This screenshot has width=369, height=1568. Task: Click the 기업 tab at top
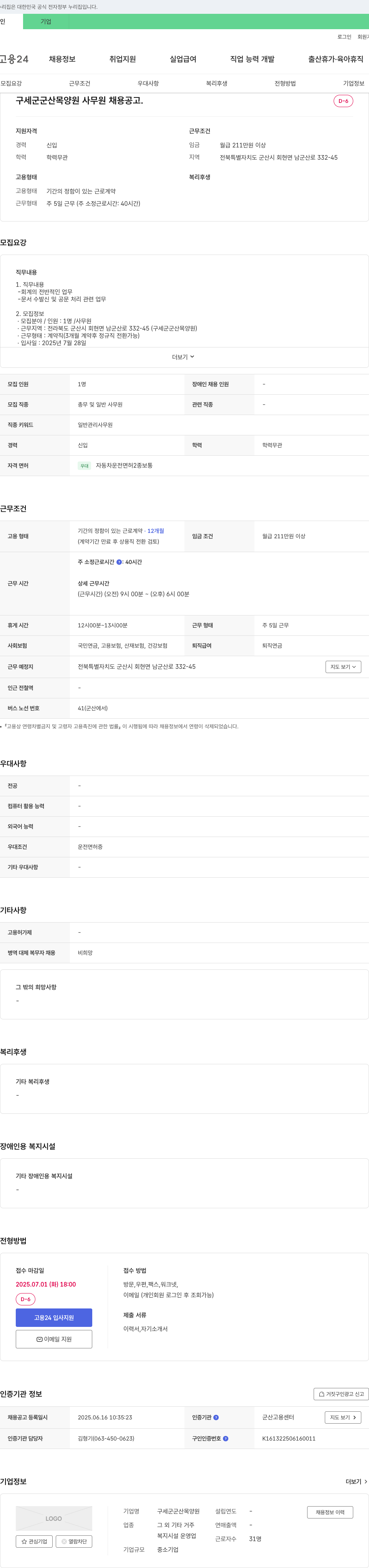pyautogui.click(x=46, y=21)
